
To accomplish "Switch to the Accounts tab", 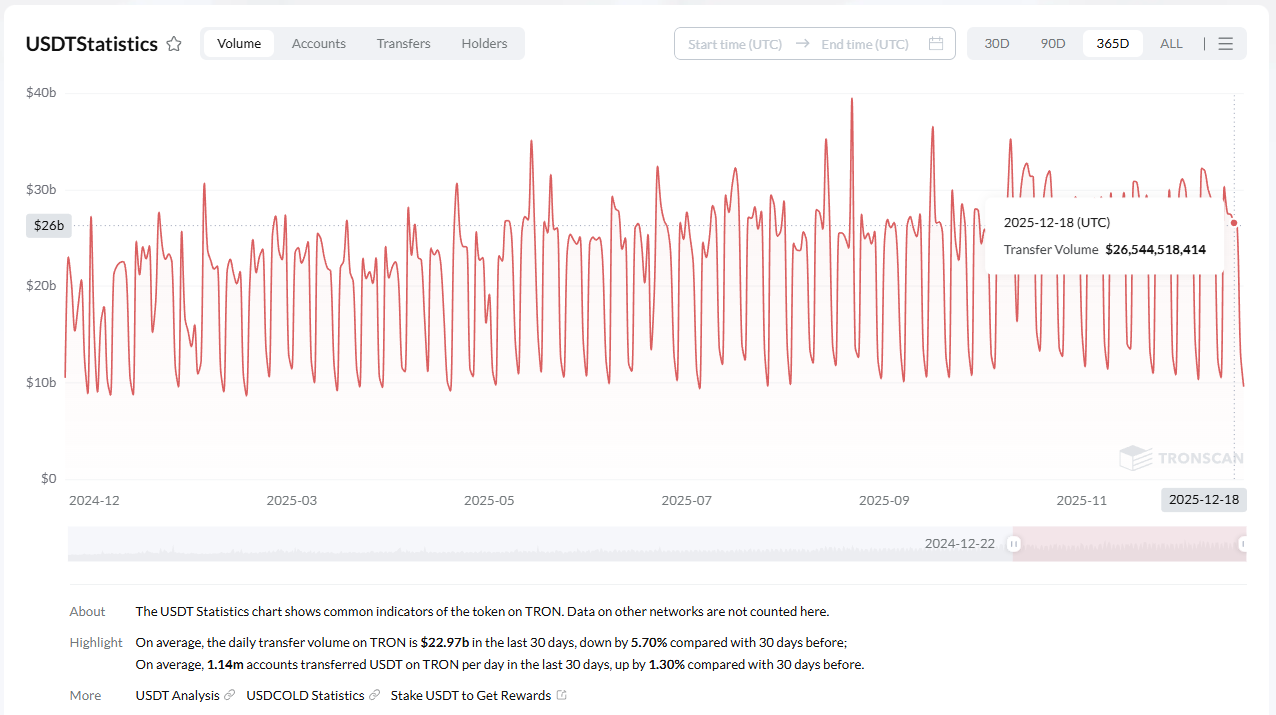I will point(319,44).
